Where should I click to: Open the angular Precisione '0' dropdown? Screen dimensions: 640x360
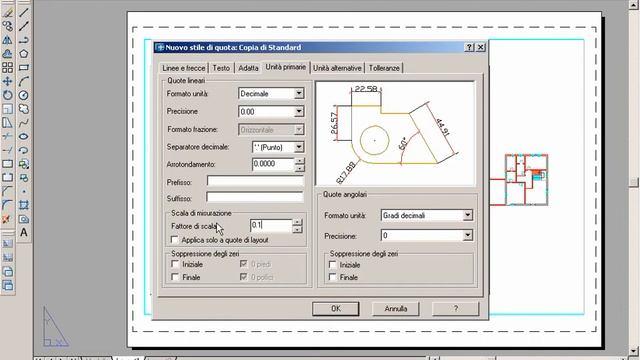[x=468, y=236]
